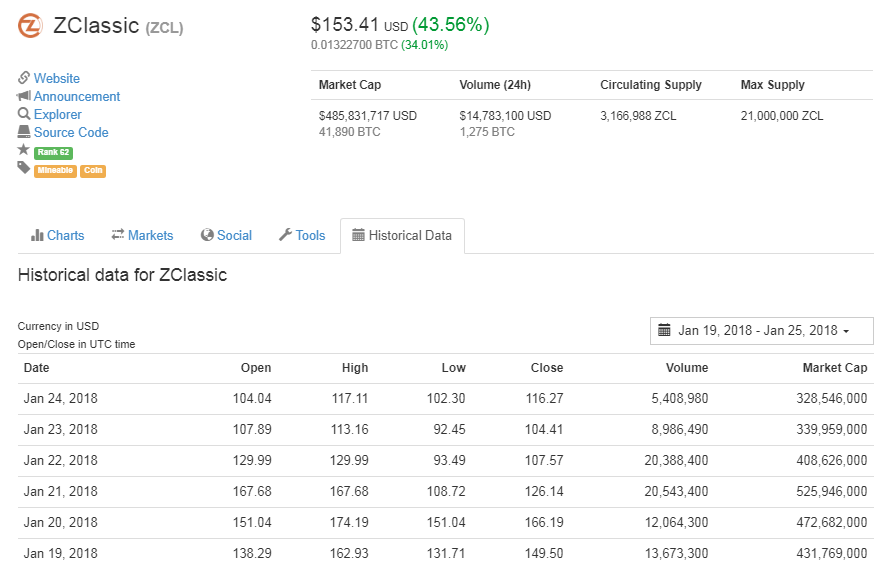The image size is (885, 581).
Task: Click the bar chart icon on Charts tab
Action: pyautogui.click(x=37, y=235)
